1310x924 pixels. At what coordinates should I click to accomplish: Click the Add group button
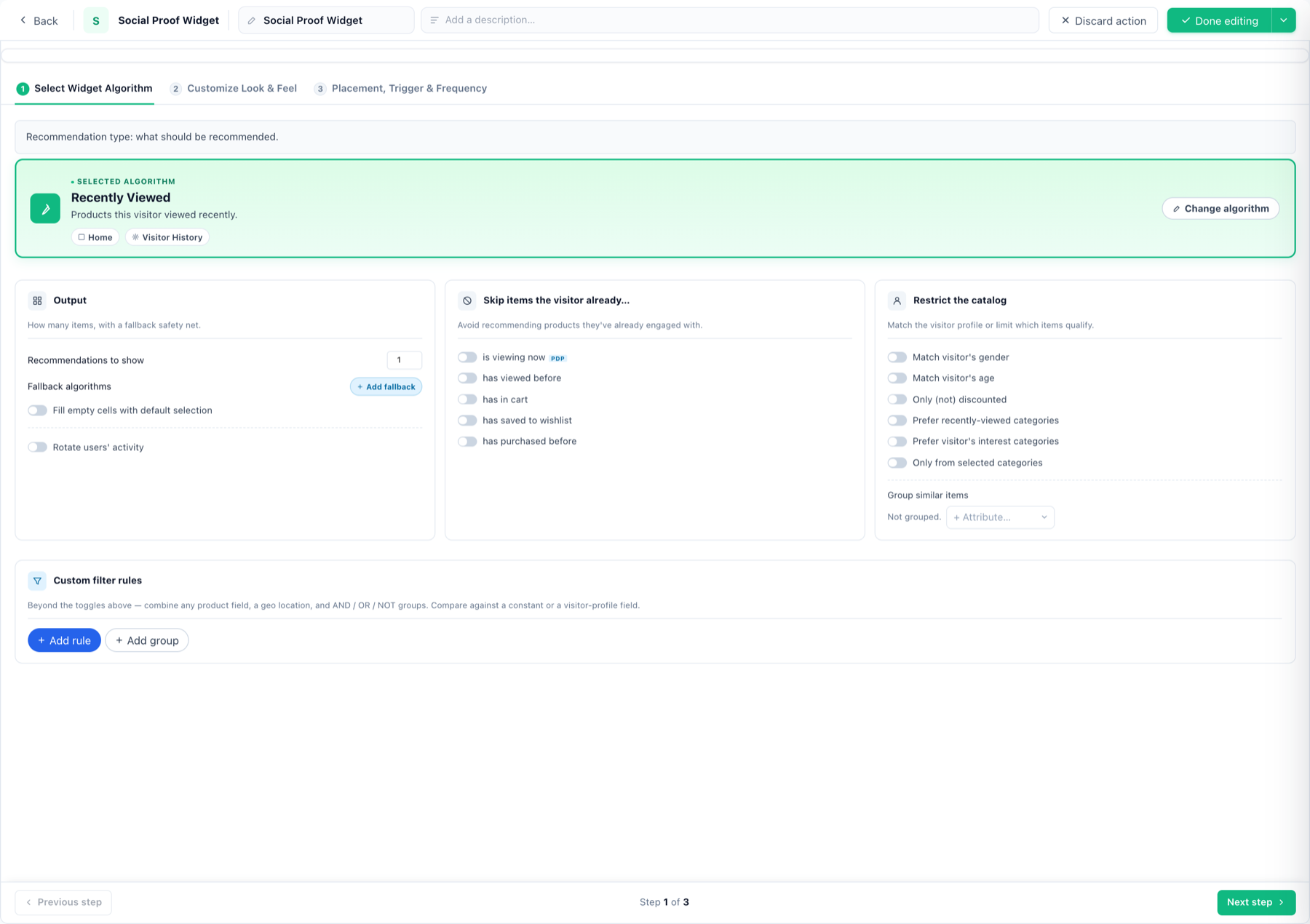pos(147,640)
